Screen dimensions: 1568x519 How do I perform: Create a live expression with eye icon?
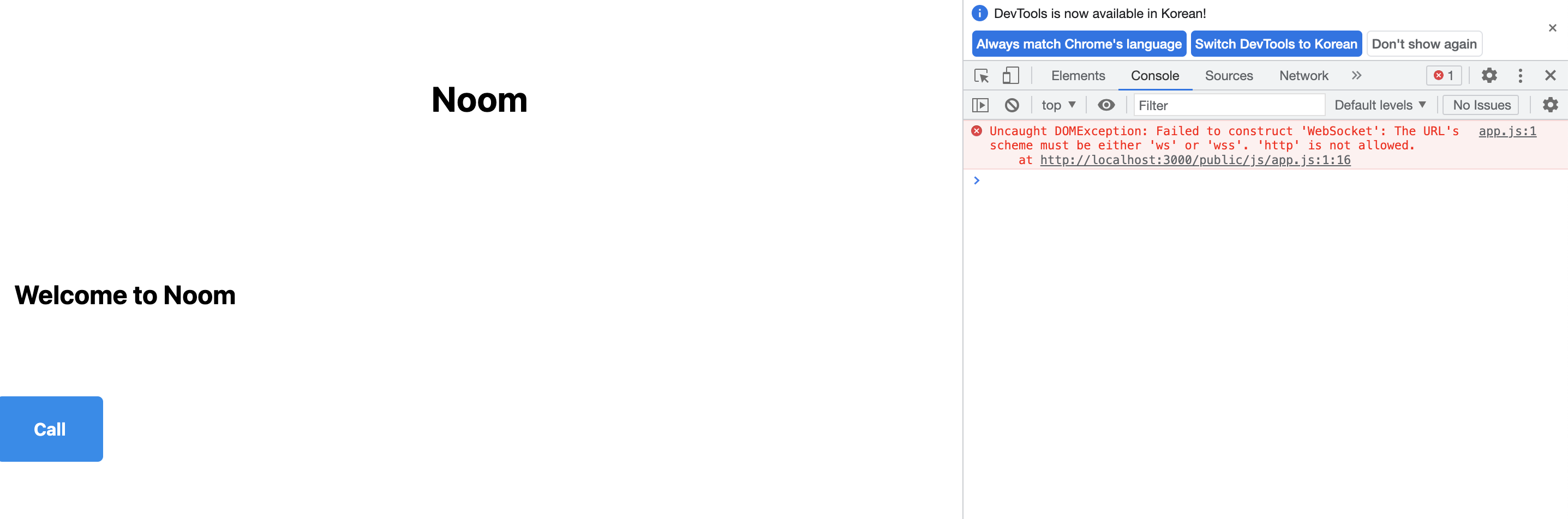(1106, 105)
